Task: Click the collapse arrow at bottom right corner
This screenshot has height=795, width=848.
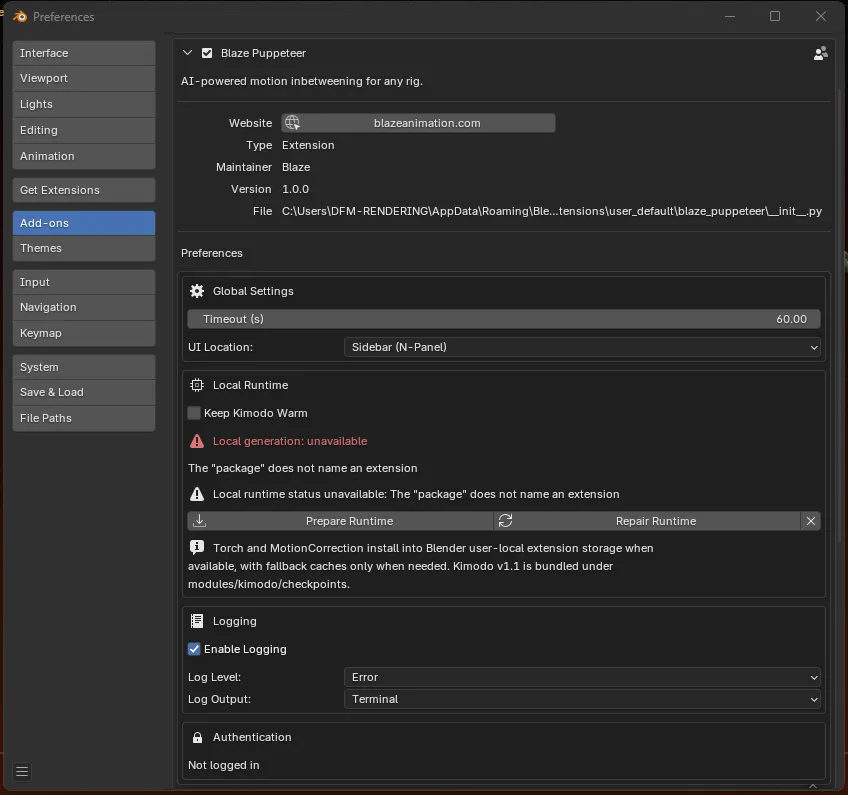Action: pos(812,786)
